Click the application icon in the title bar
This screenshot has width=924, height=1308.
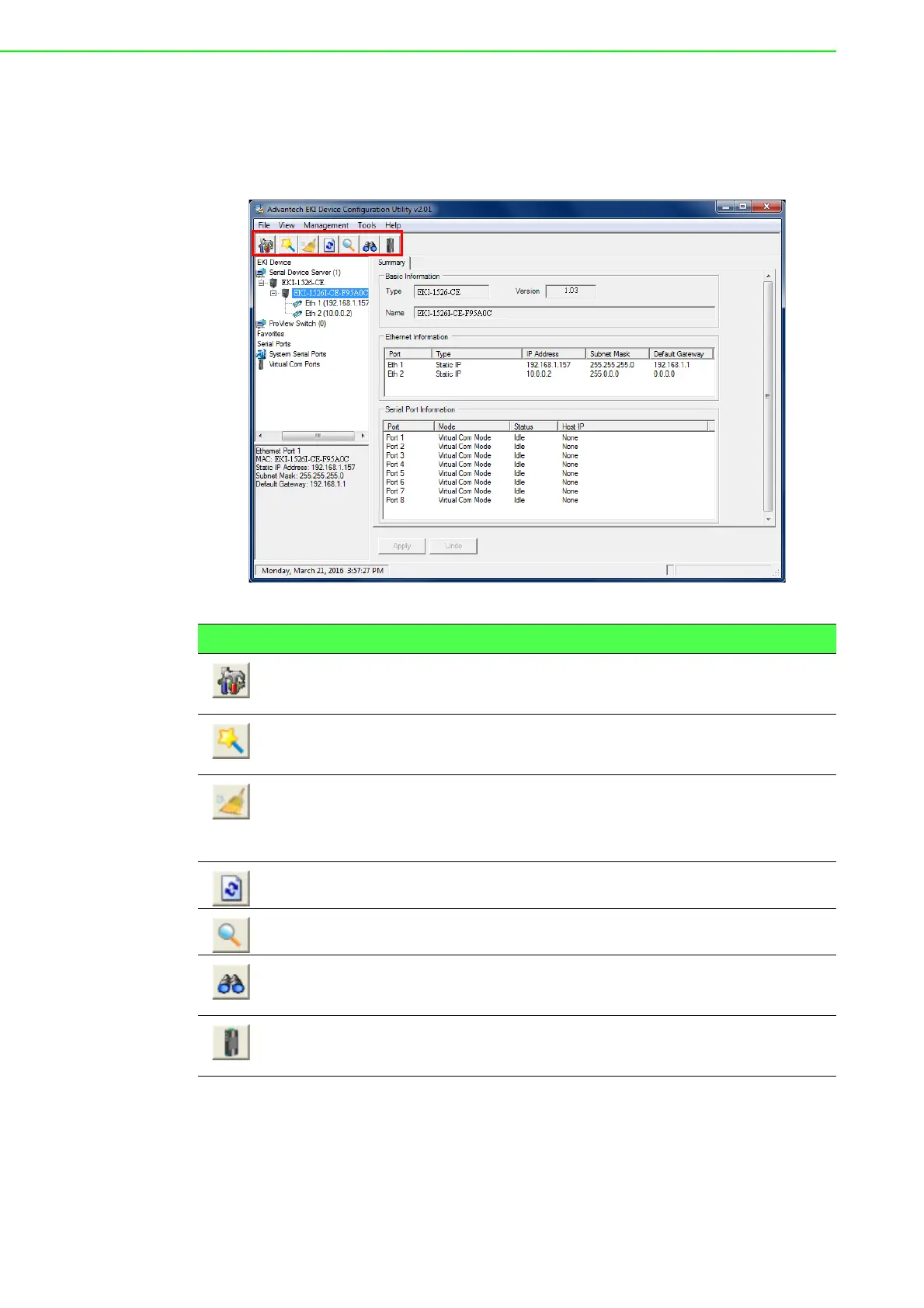(260, 209)
